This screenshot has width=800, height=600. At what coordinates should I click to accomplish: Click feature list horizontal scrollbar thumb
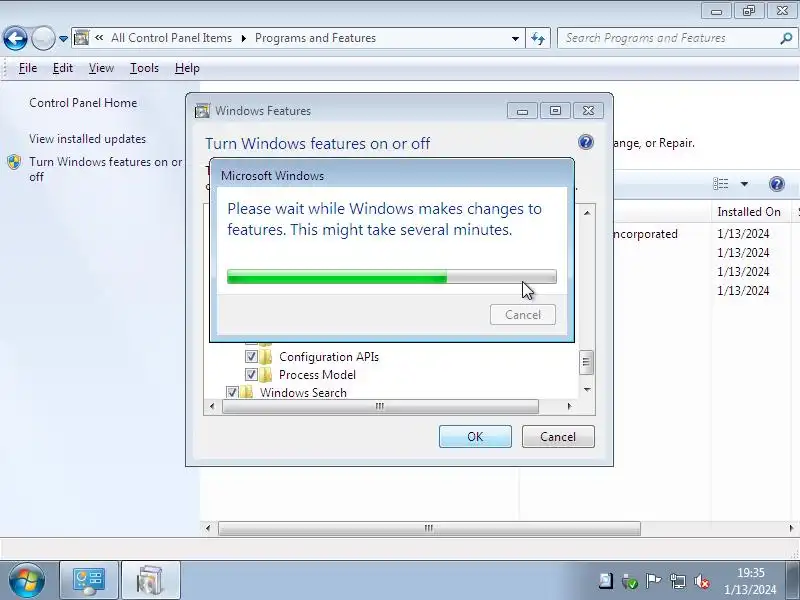click(x=380, y=406)
